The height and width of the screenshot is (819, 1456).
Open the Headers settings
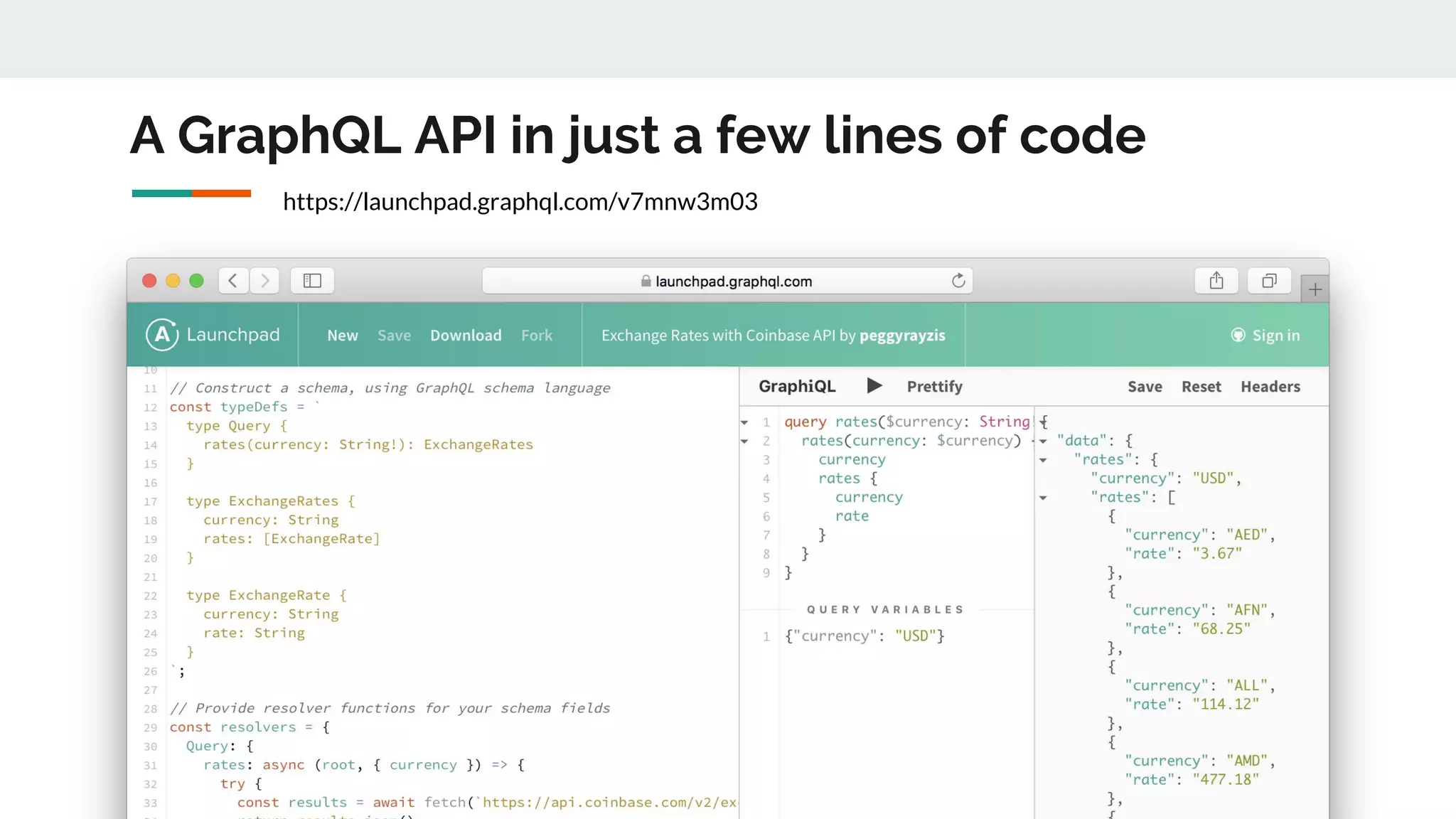(1270, 387)
